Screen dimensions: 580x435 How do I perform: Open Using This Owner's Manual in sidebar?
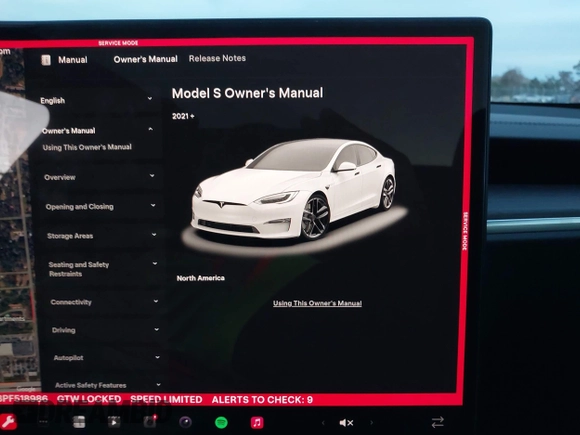pos(87,147)
